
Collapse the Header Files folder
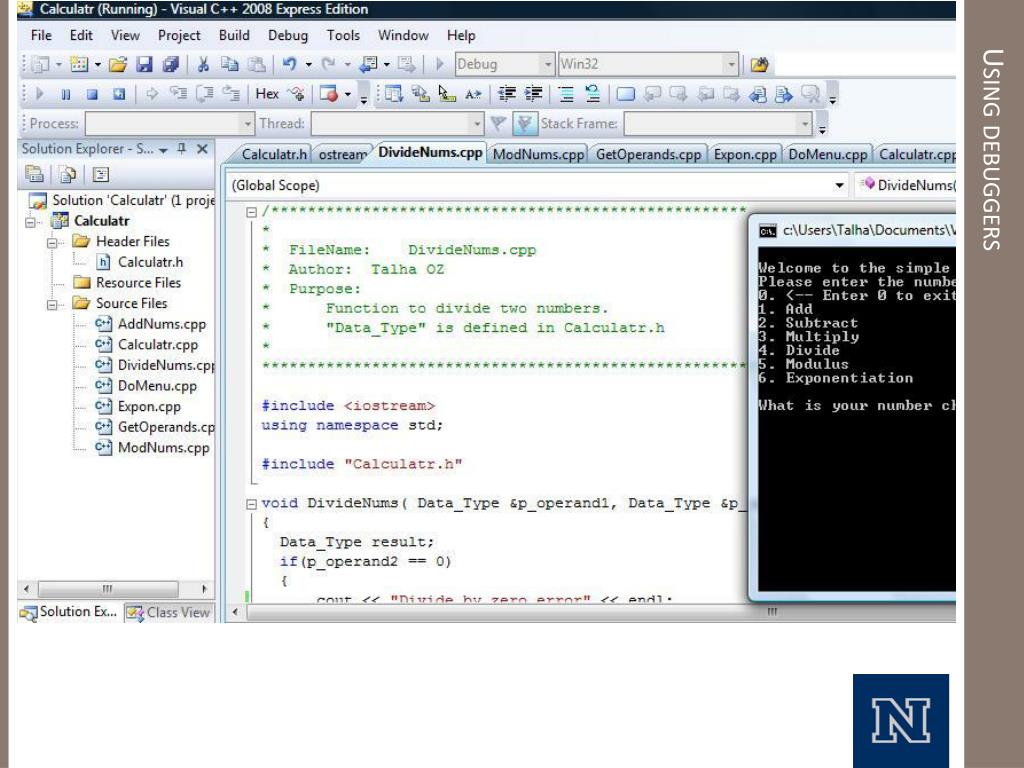coord(52,242)
